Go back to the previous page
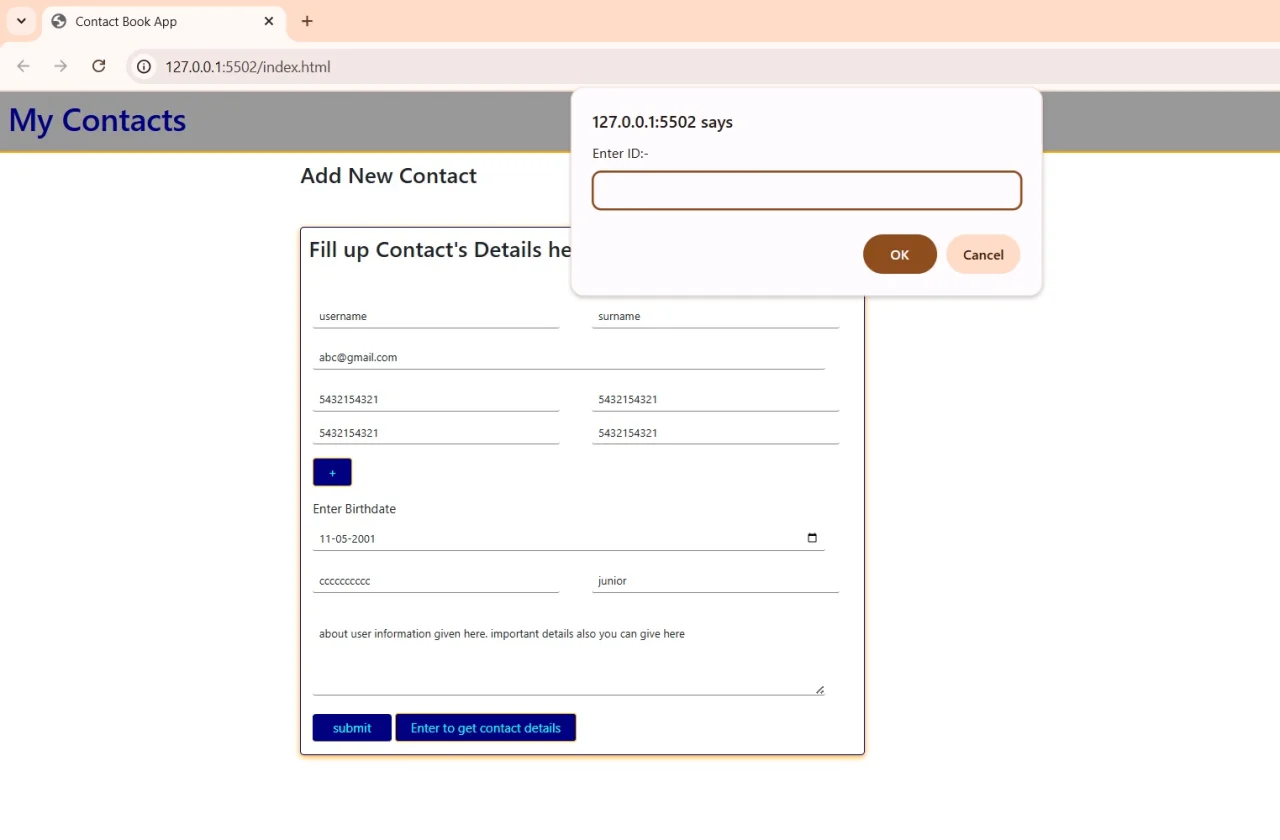 click(23, 66)
